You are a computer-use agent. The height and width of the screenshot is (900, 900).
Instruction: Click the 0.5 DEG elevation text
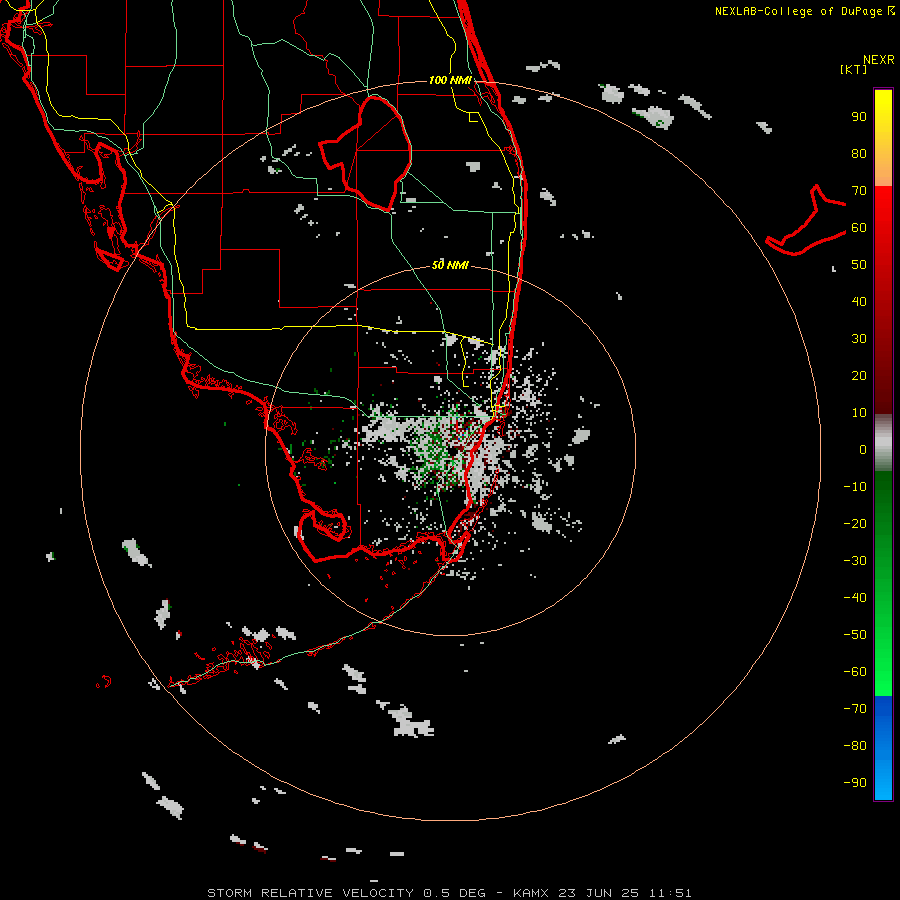pos(455,893)
